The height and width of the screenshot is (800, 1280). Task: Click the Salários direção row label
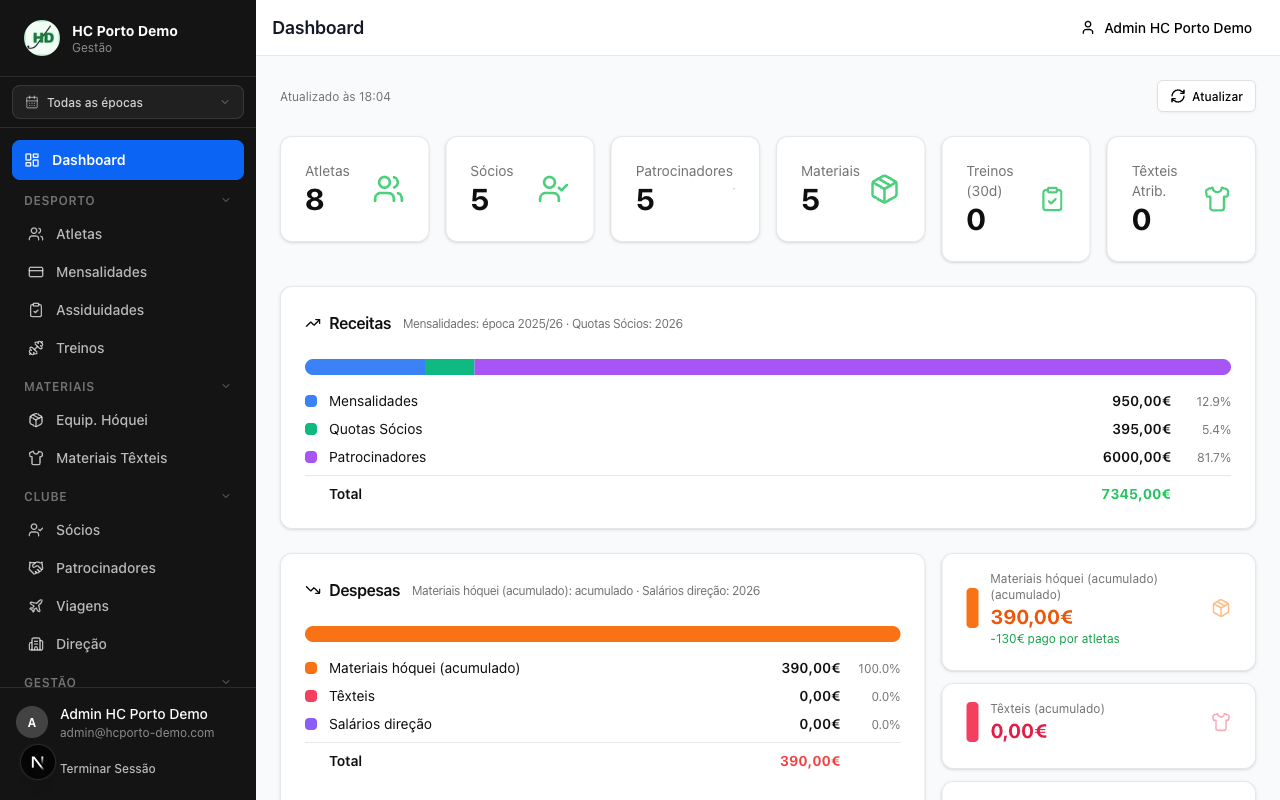point(380,724)
